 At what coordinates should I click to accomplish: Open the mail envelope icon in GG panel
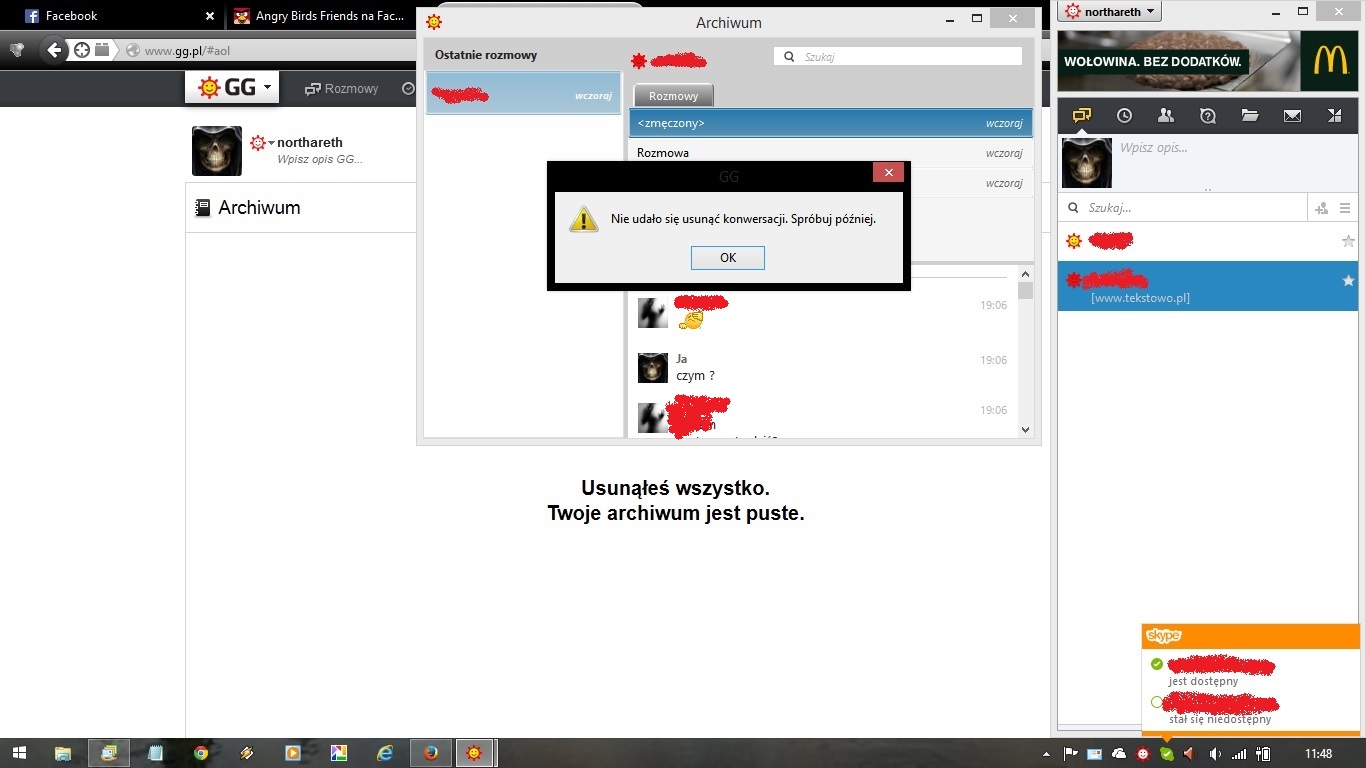point(1292,116)
